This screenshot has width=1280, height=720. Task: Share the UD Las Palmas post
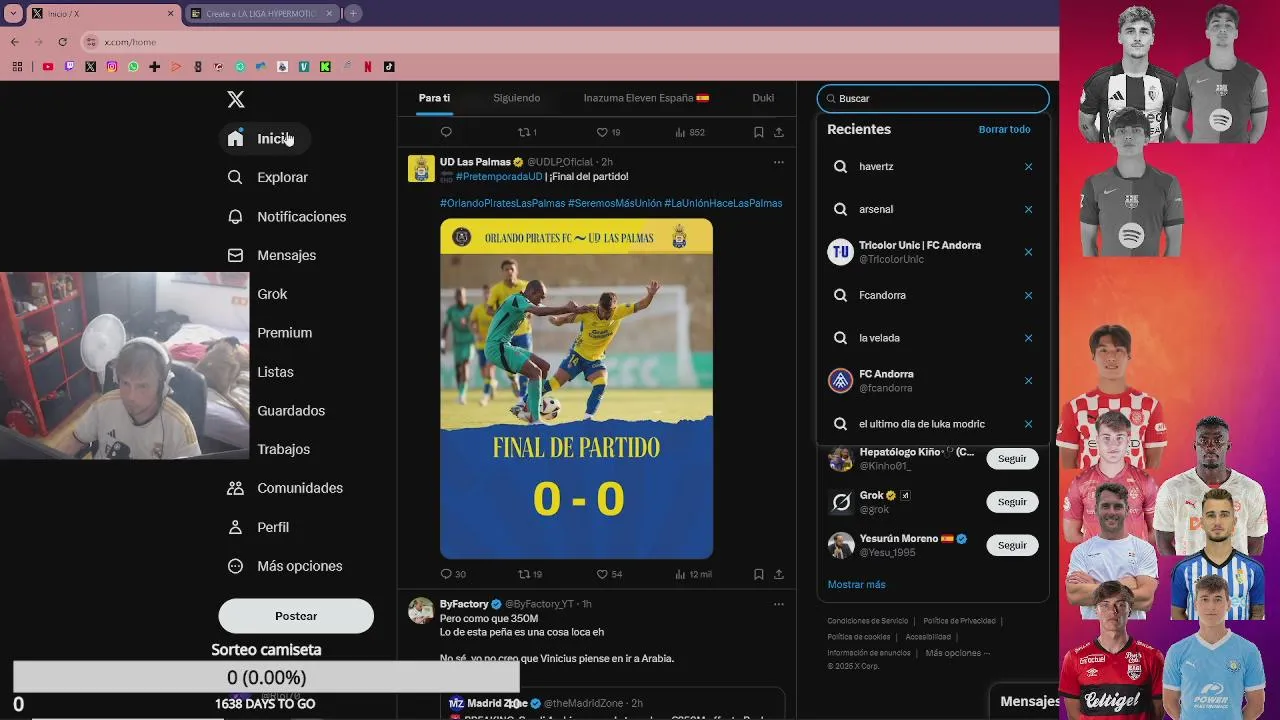click(779, 574)
